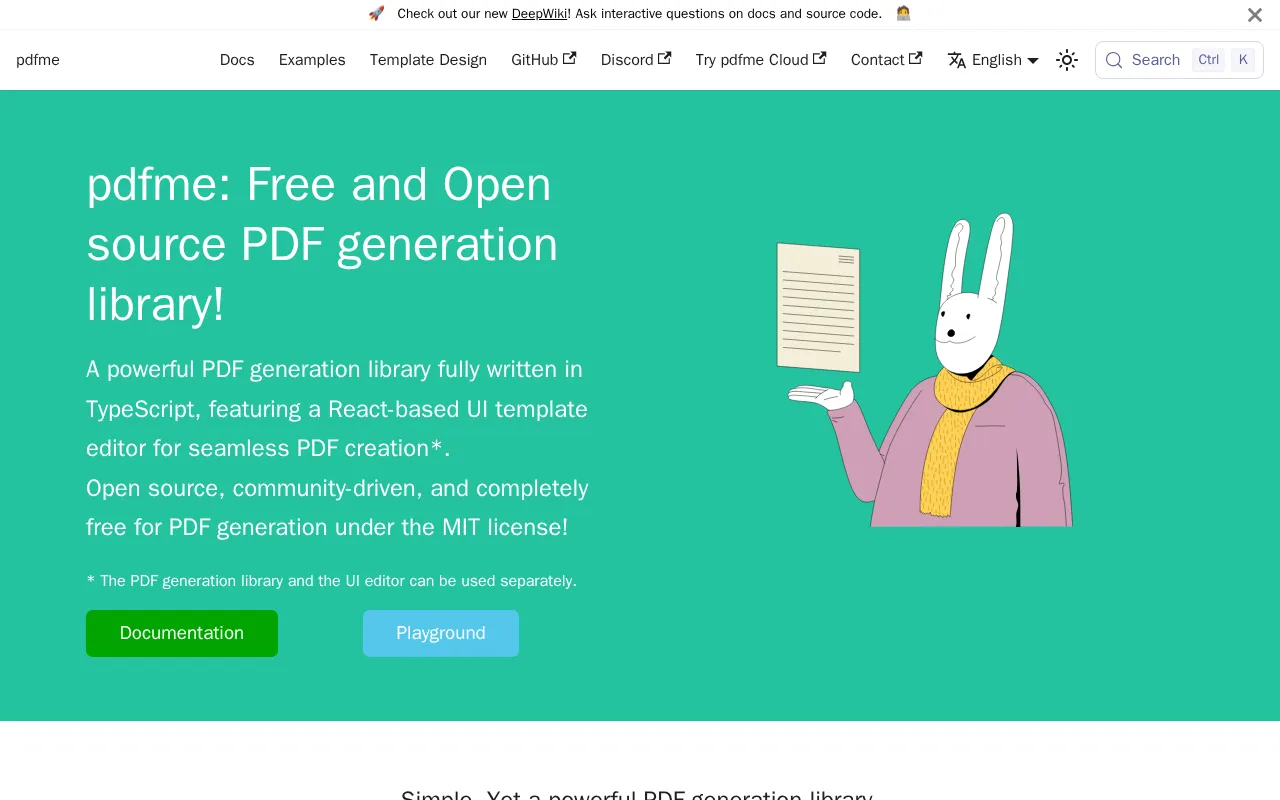Image resolution: width=1280 pixels, height=800 pixels.
Task: Click the 'pdfme: Free and Open source' heading
Action: (322, 244)
